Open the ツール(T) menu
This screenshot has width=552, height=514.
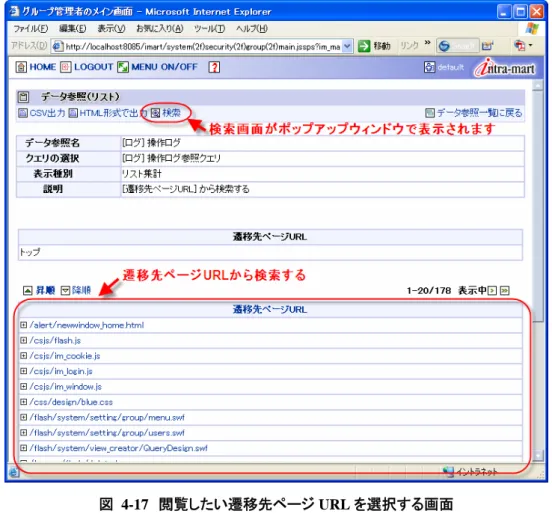[209, 29]
